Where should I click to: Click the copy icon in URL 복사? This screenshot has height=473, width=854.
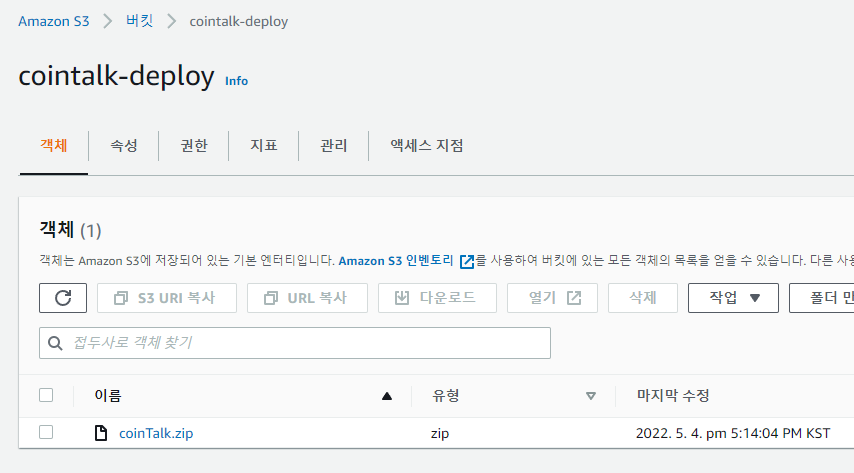[271, 298]
